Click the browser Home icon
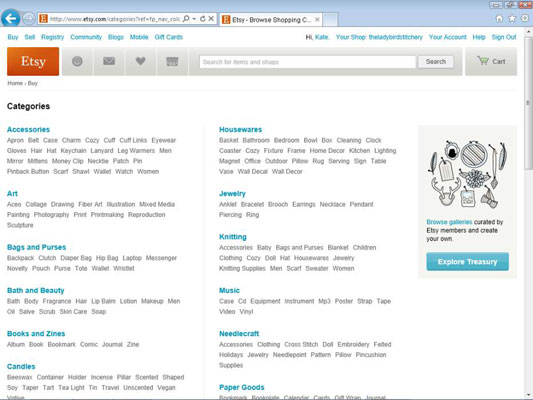533x400 pixels. pyautogui.click(x=499, y=19)
